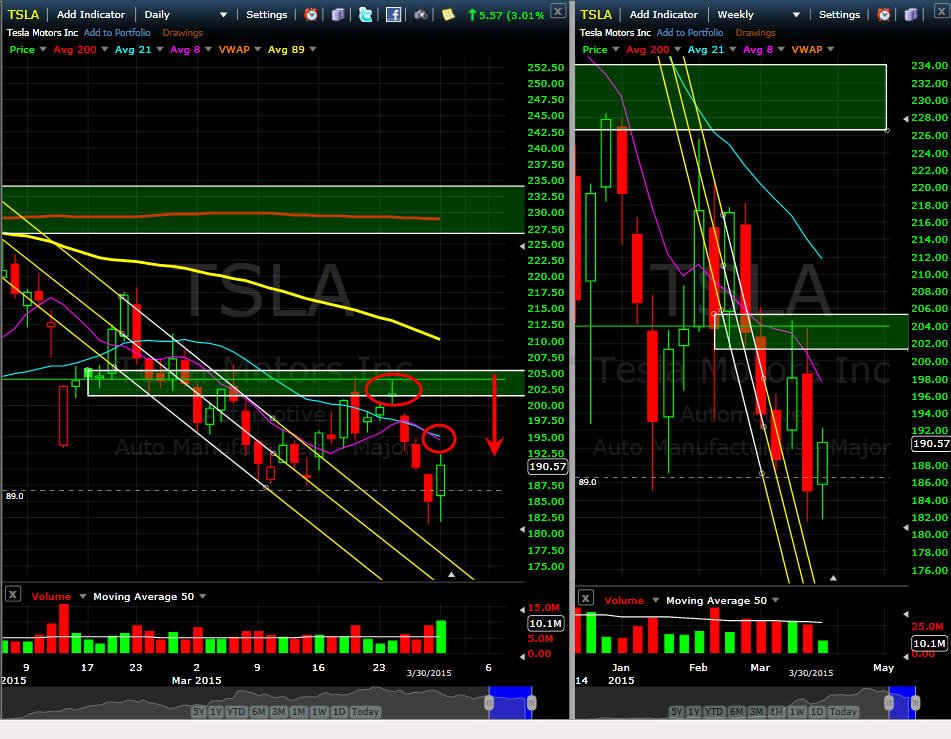
Task: Expand Moving Average 50 dropdown on Daily chart
Action: pyautogui.click(x=203, y=596)
